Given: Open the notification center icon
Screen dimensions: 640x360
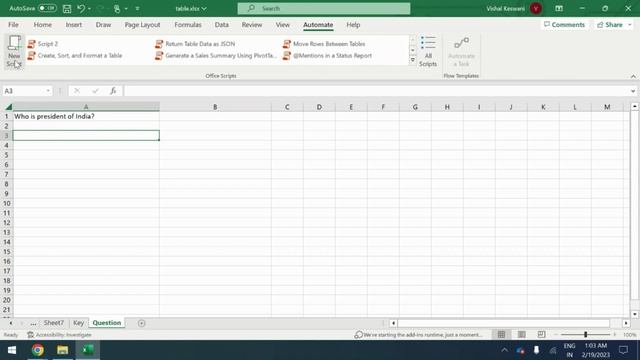Looking at the screenshot, I should coord(623,350).
